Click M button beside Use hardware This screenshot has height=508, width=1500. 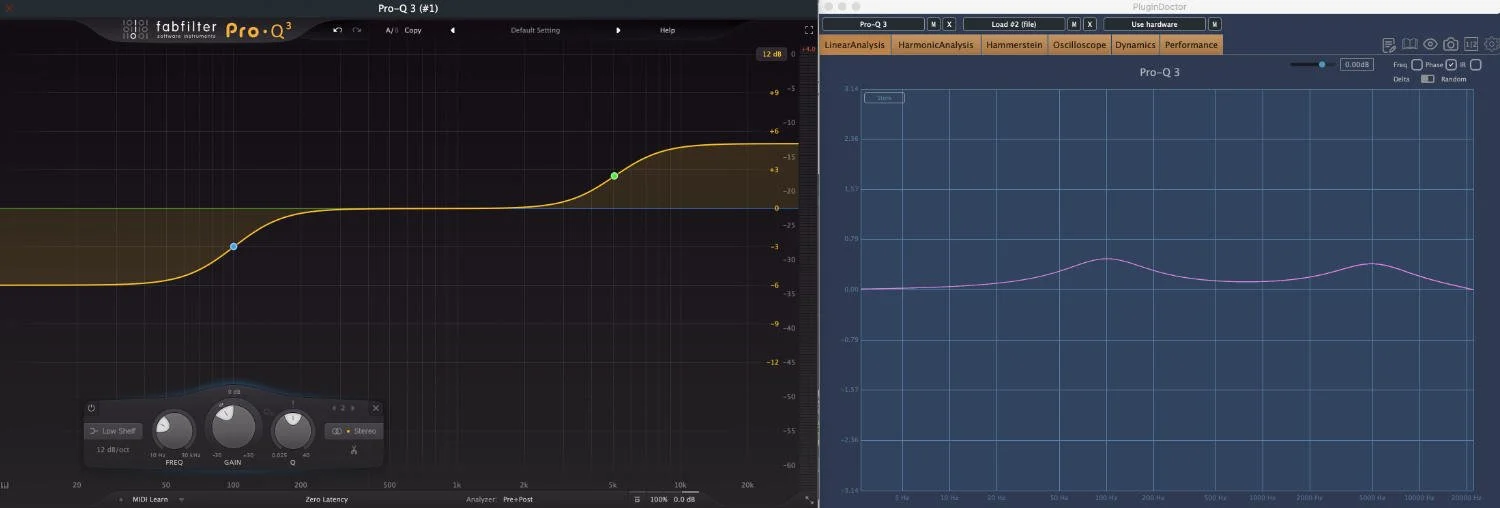click(1215, 24)
